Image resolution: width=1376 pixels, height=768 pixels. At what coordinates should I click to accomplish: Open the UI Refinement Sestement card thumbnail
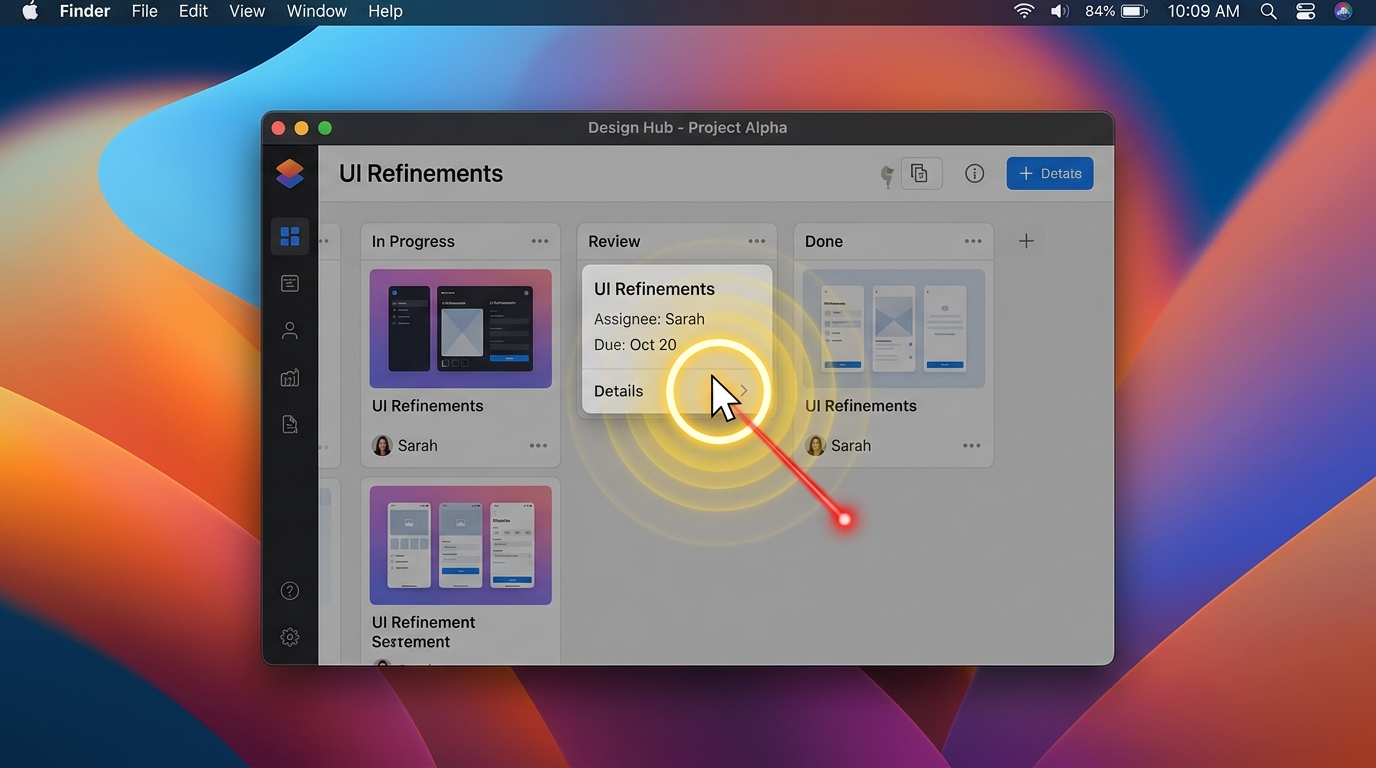tap(461, 545)
